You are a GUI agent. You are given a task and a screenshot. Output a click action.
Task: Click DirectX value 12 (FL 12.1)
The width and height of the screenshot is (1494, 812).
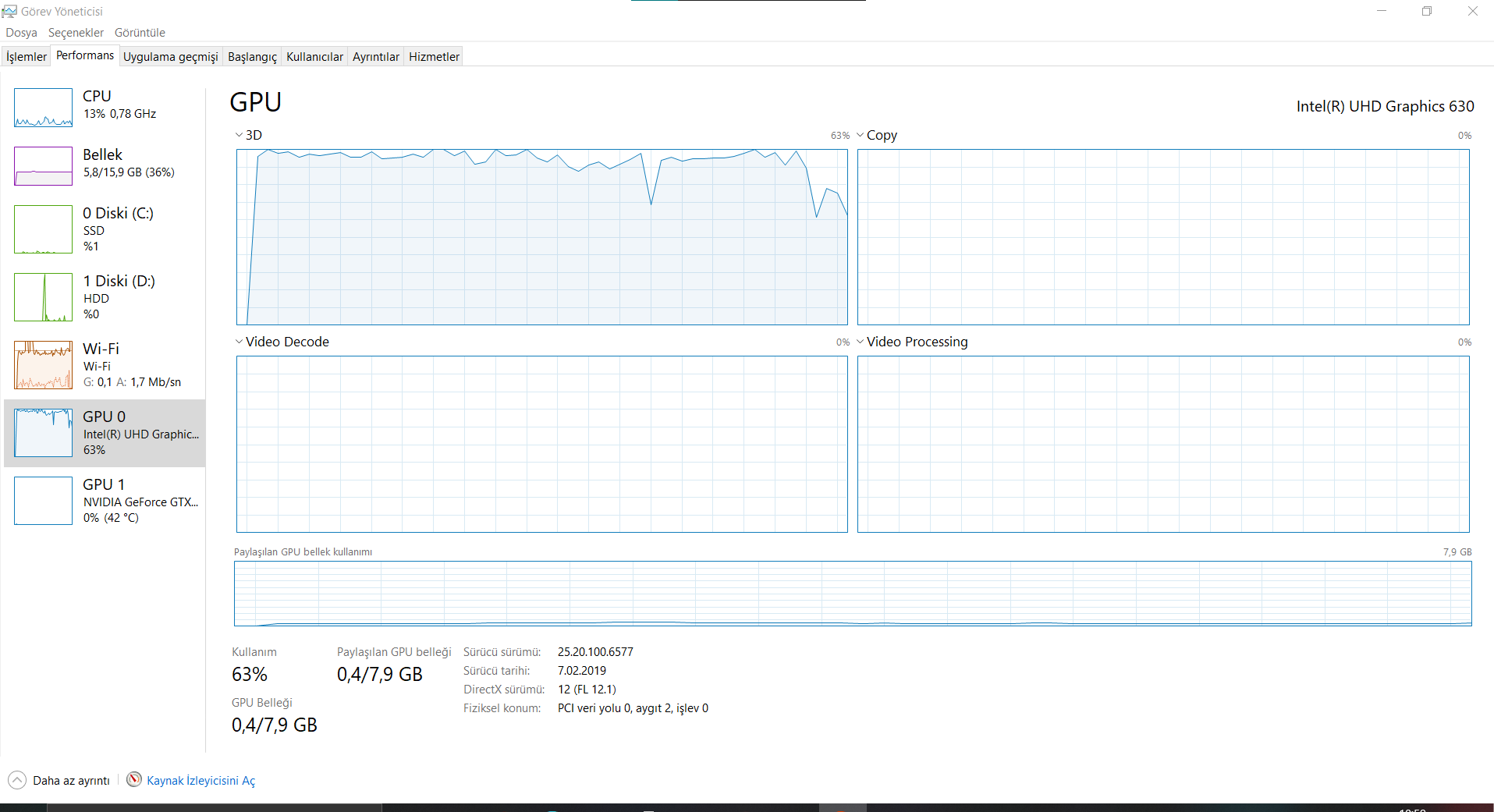click(x=587, y=690)
